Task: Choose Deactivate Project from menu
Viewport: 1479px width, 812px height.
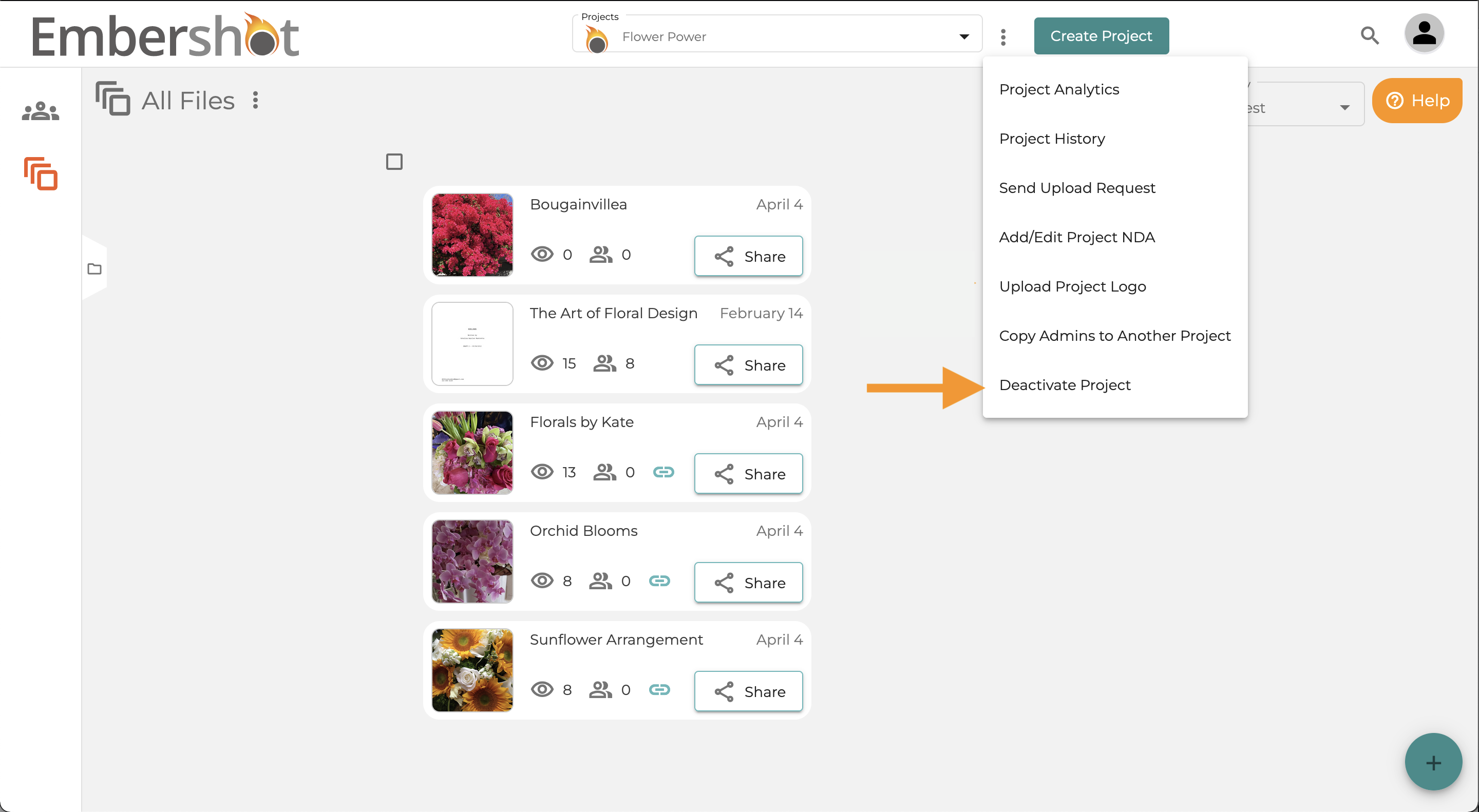Action: coord(1065,384)
